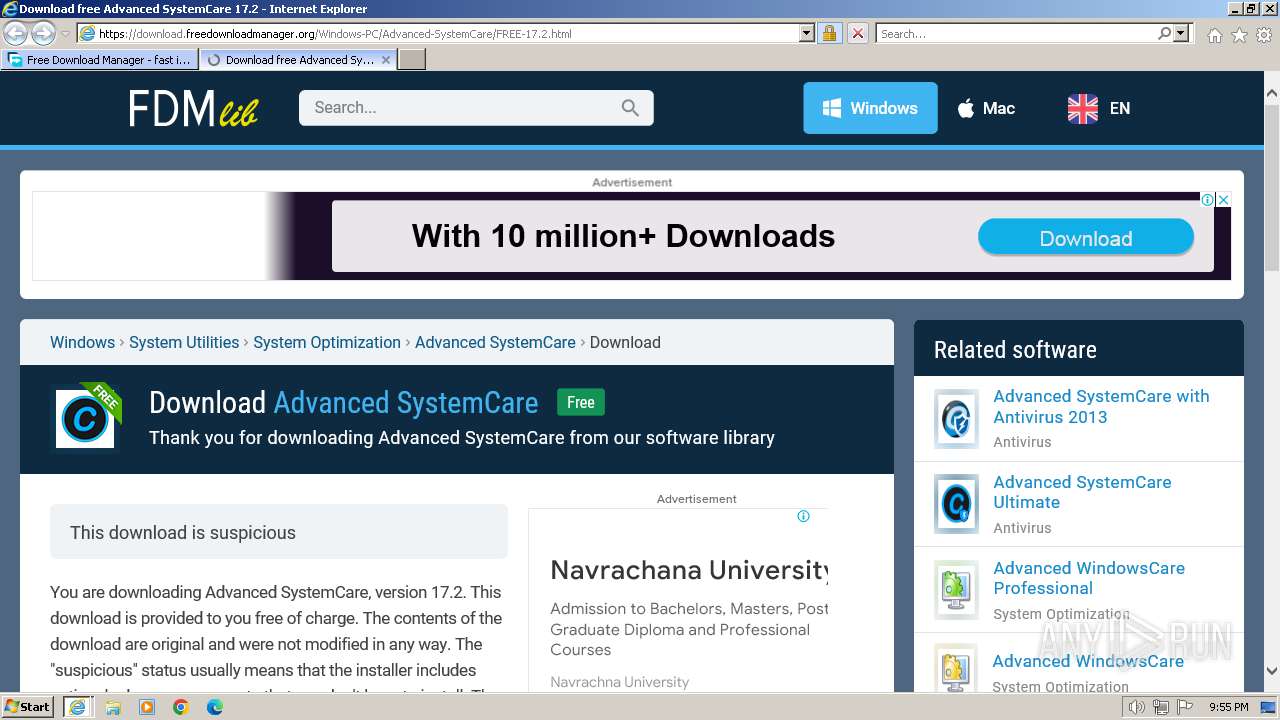Click the magnifier icon in IE search box
This screenshot has width=1280, height=720.
pos(1164,33)
